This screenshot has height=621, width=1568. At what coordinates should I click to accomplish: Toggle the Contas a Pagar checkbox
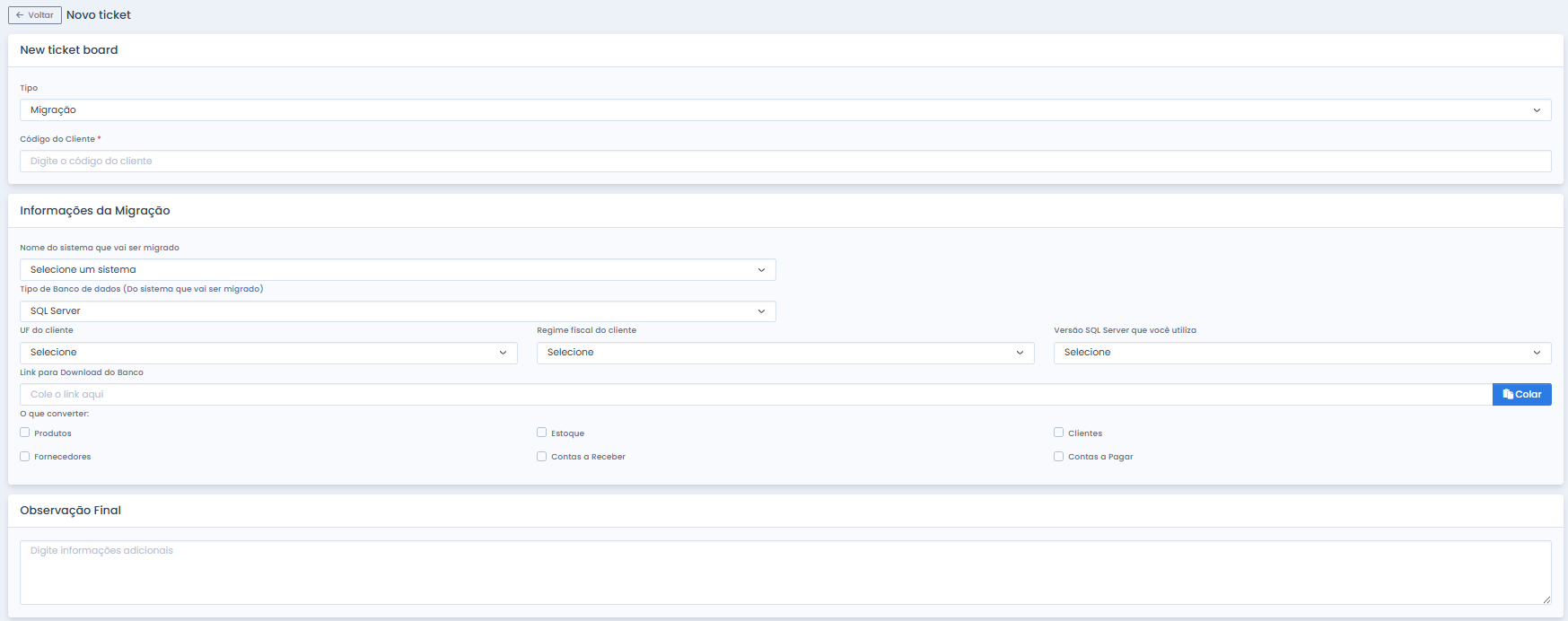[x=1059, y=456]
